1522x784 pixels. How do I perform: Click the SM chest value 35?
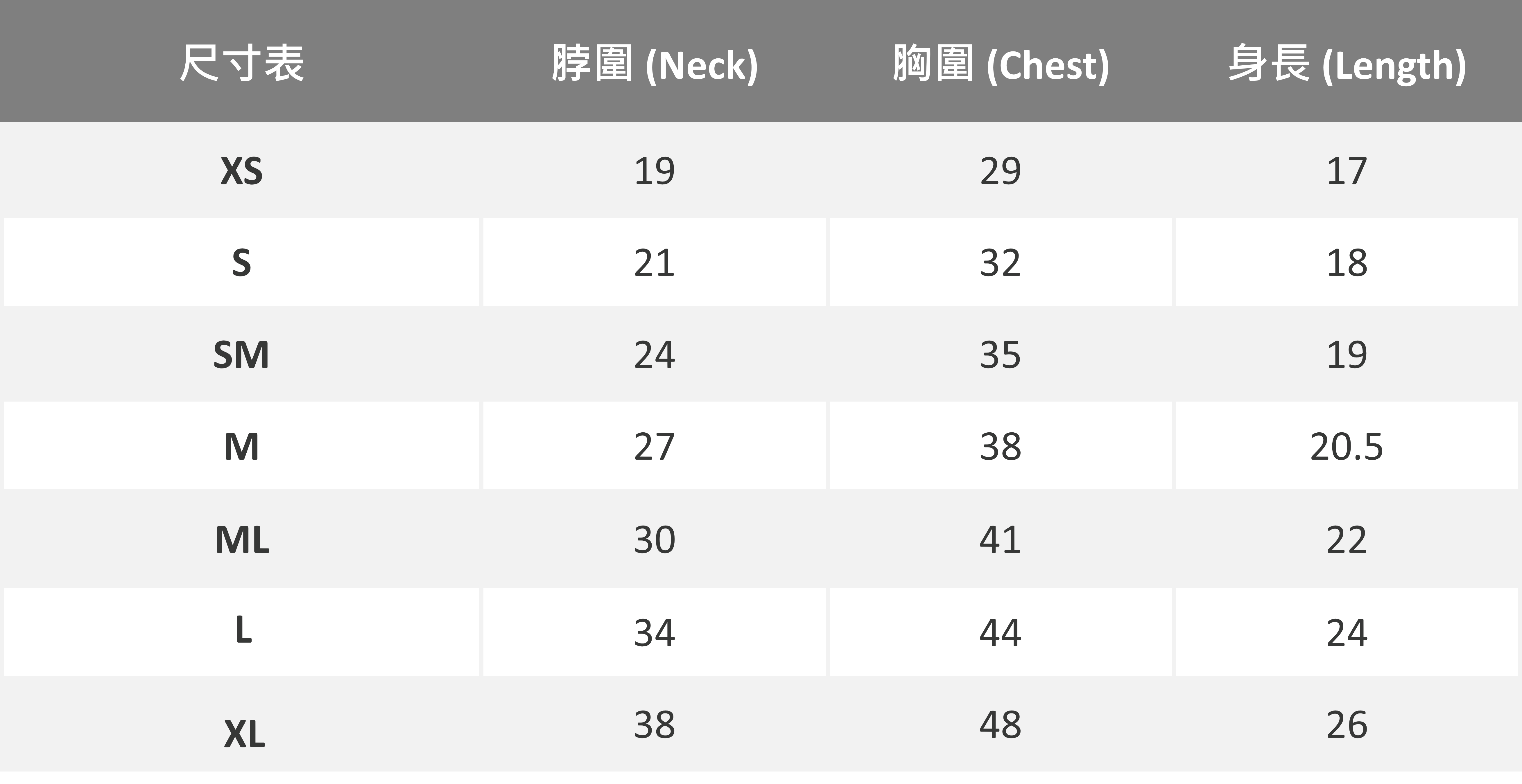point(1000,355)
